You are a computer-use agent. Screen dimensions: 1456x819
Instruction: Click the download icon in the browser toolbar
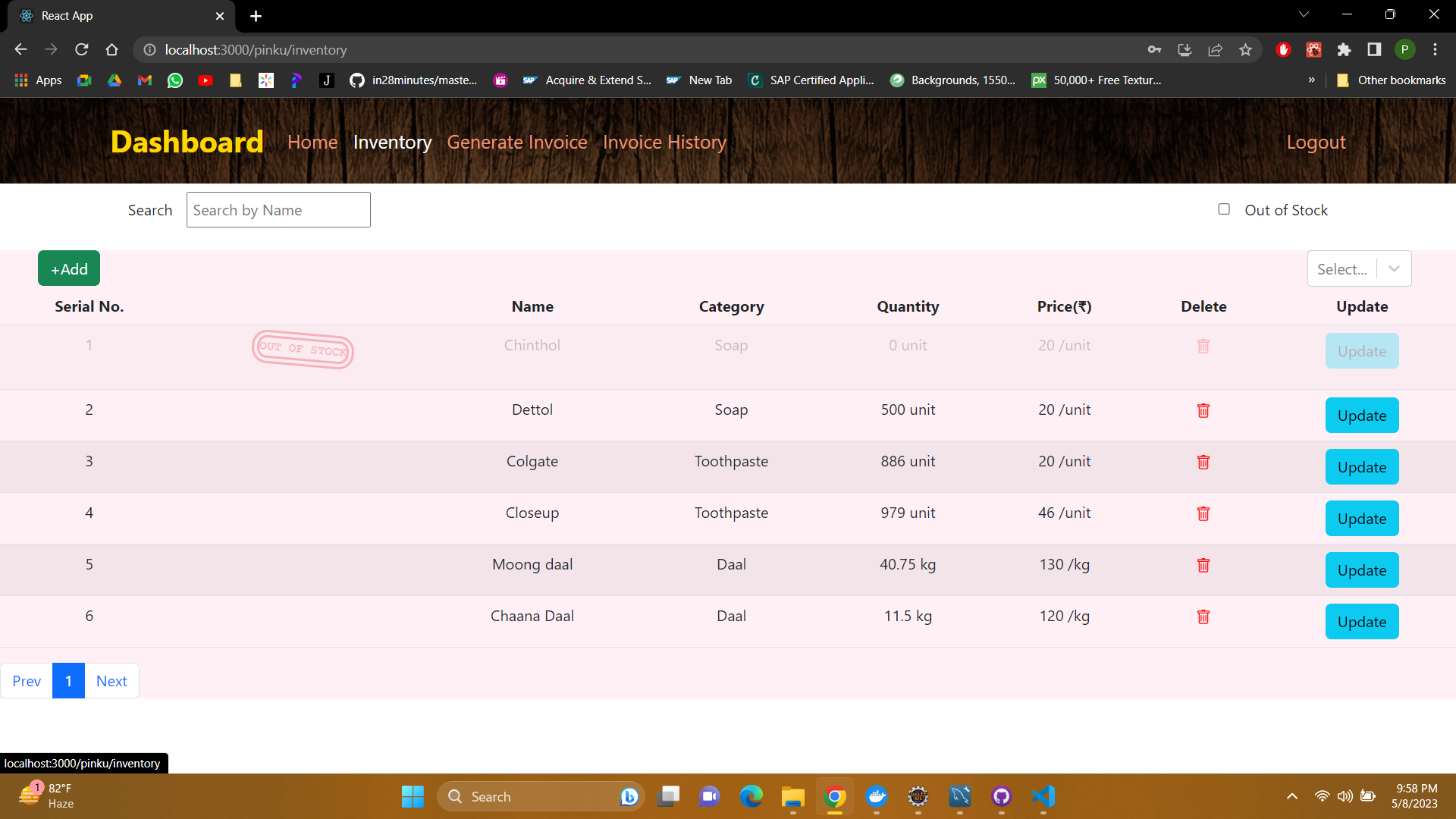pyautogui.click(x=1185, y=49)
